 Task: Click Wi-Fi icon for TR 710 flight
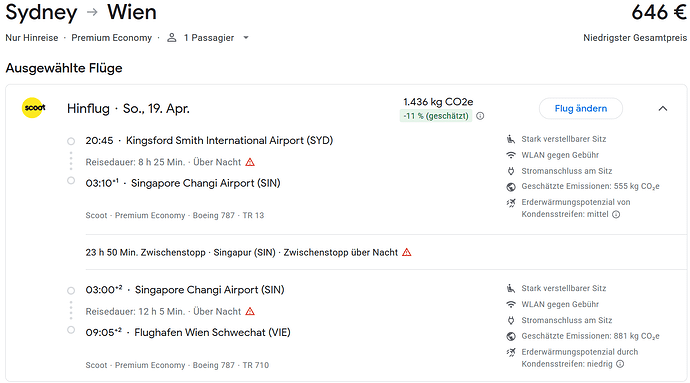(x=510, y=304)
